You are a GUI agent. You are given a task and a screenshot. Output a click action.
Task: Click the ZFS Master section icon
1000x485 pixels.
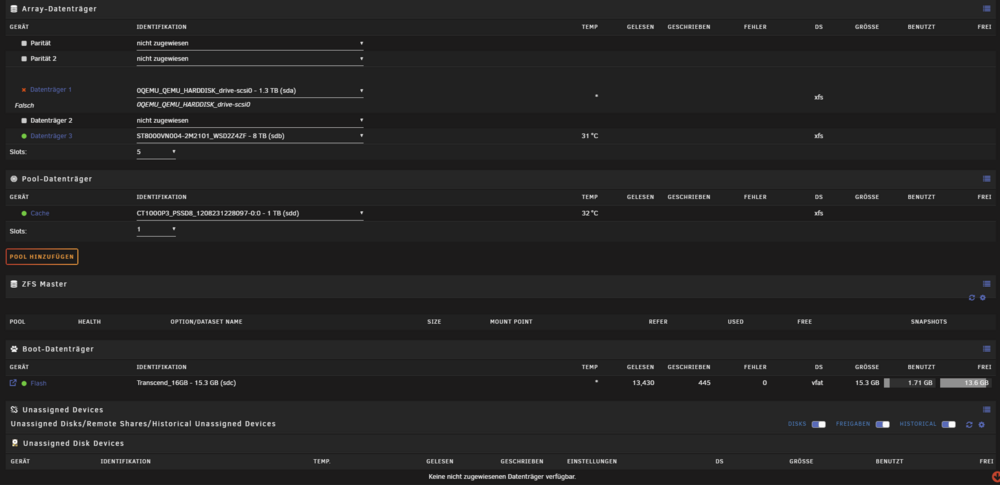point(14,284)
